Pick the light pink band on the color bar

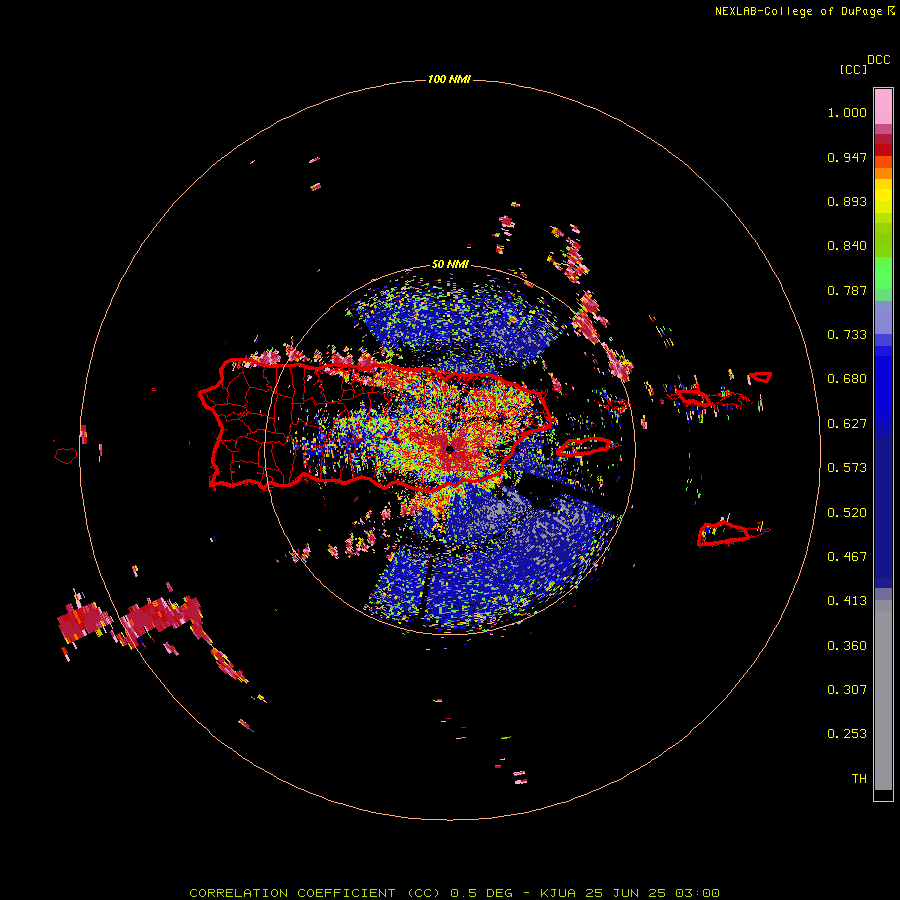pyautogui.click(x=883, y=107)
